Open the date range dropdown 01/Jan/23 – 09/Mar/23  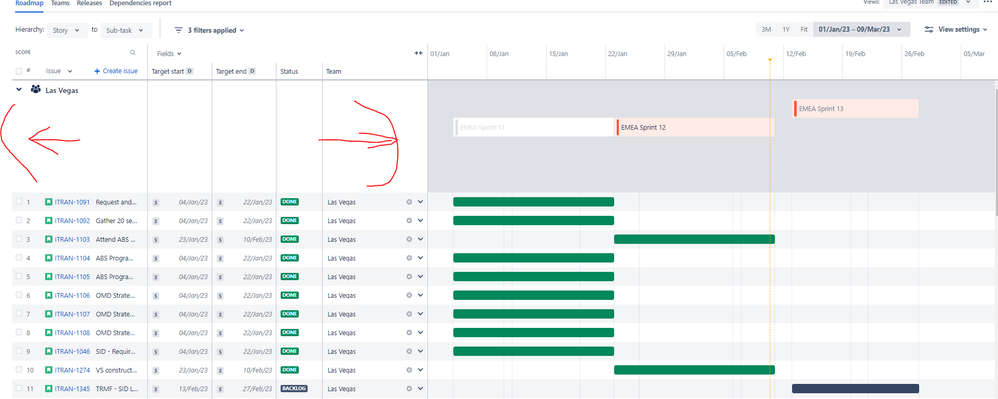861,29
